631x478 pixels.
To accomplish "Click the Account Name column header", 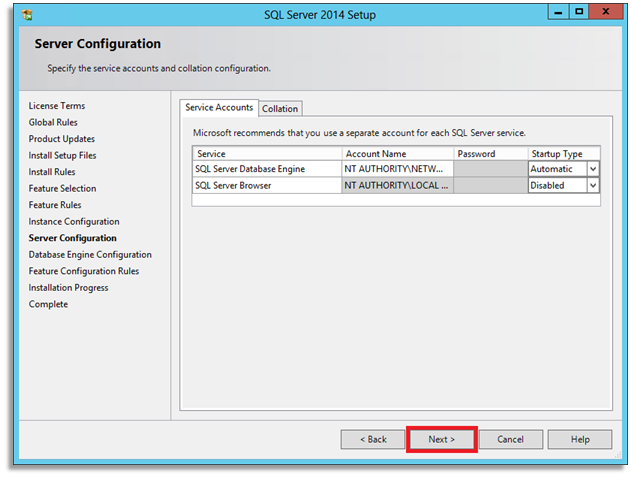I will click(398, 154).
